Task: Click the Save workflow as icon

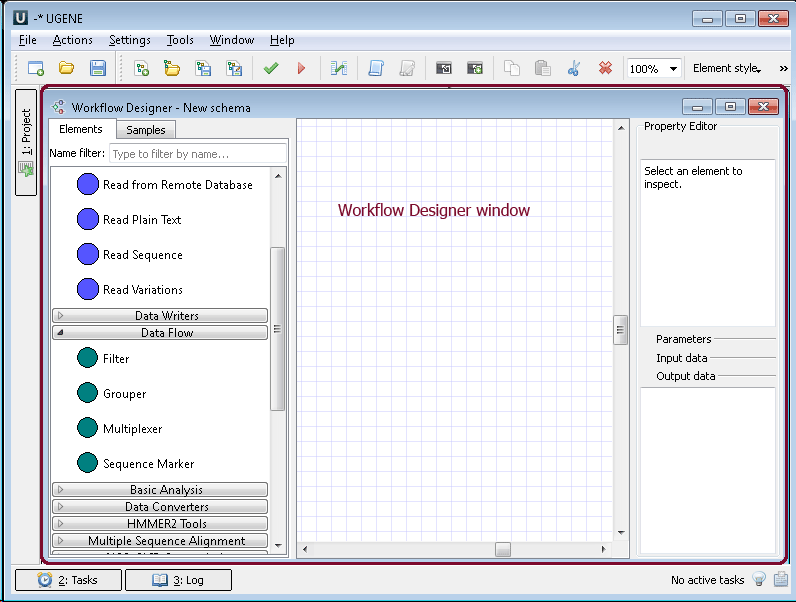Action: pyautogui.click(x=235, y=68)
